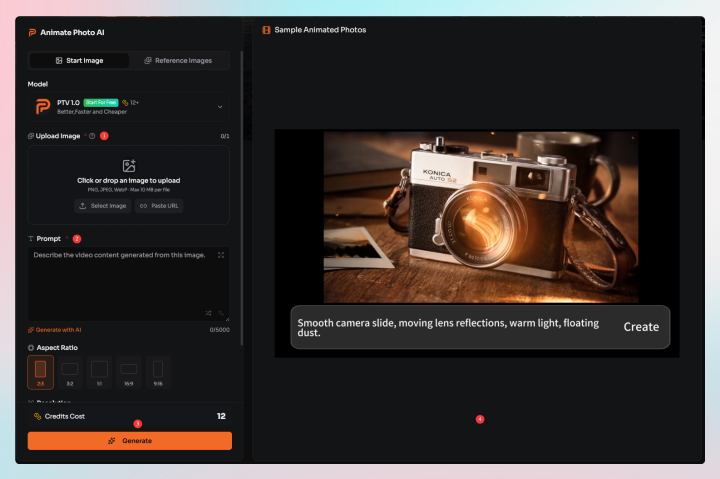
Task: Open the PTV 1.0 model dropdown
Action: (x=129, y=107)
